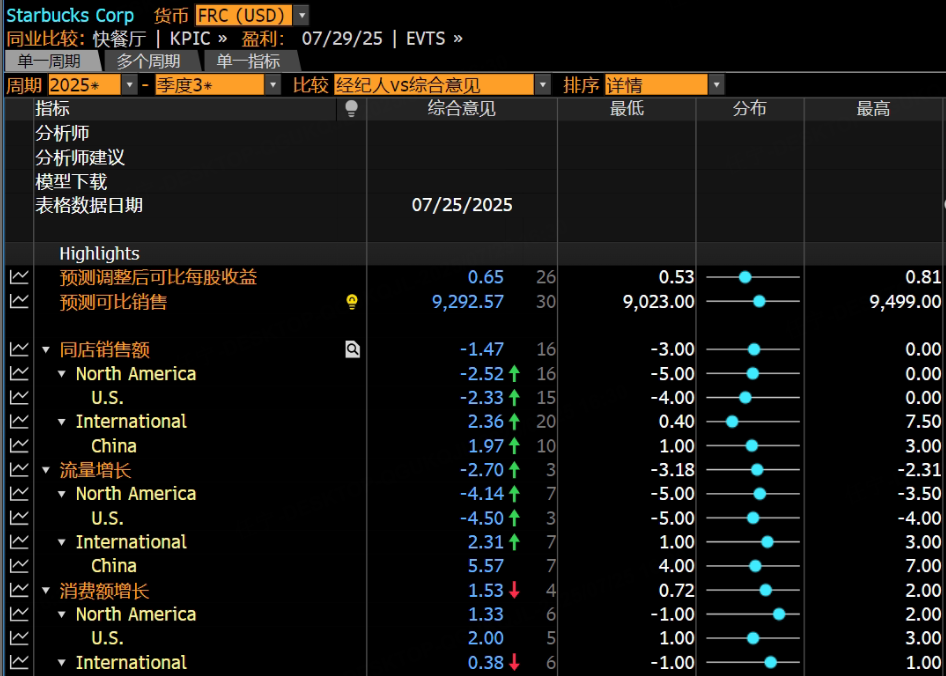Click consensus value 9,292.57
This screenshot has width=946, height=676.
(468, 302)
